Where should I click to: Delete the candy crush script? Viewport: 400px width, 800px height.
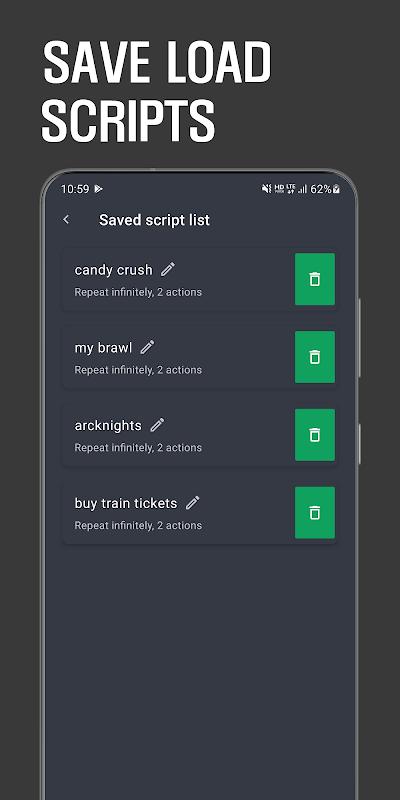pos(315,279)
